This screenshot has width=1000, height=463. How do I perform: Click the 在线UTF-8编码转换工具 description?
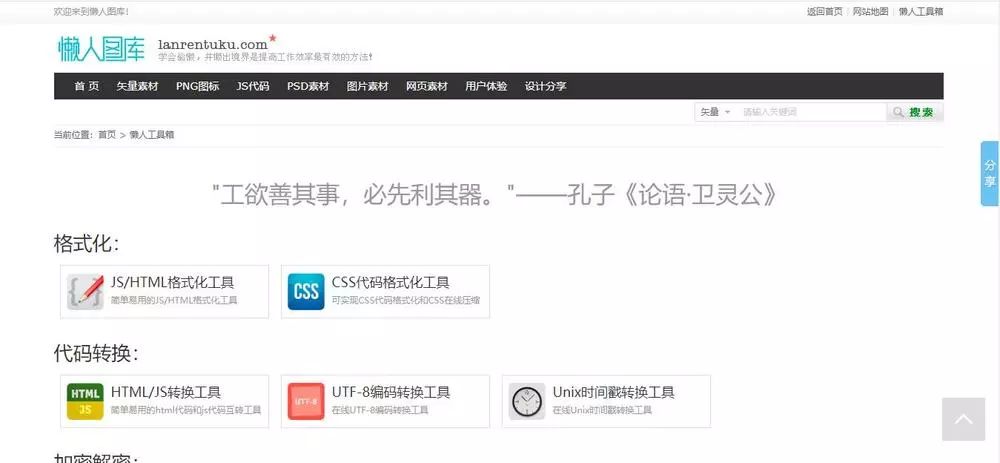coord(380,410)
